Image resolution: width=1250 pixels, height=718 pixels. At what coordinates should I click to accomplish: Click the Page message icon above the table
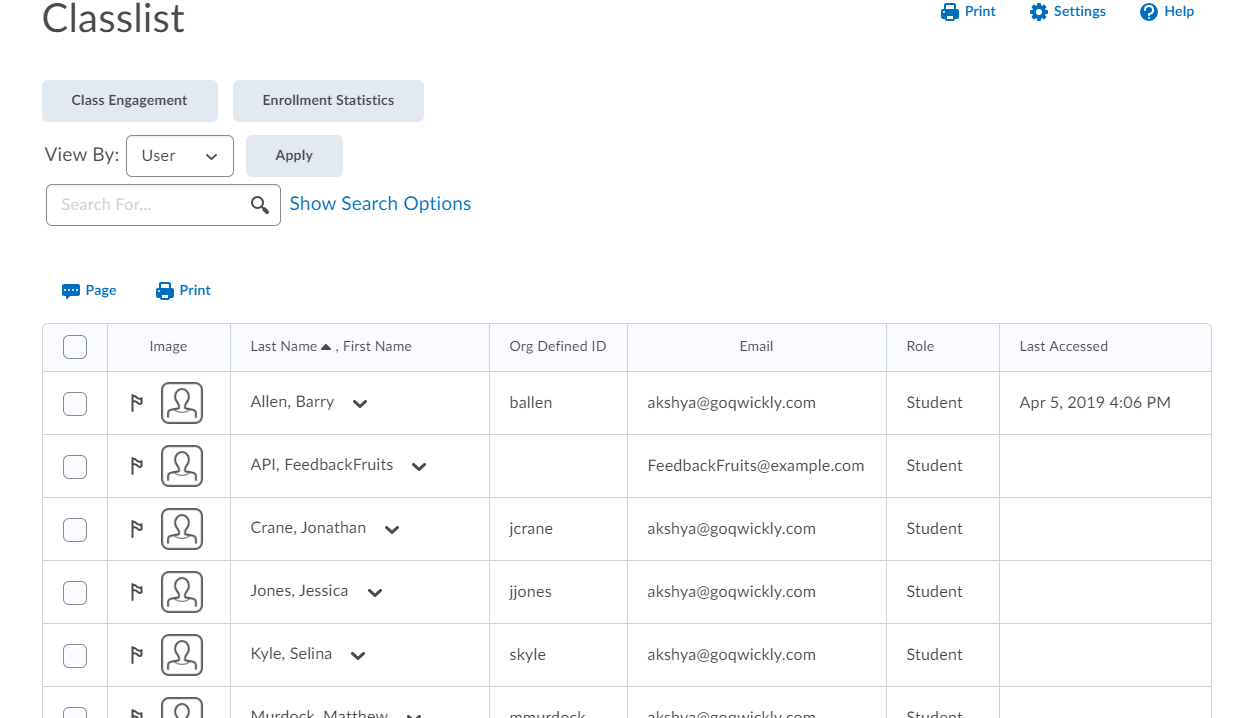[x=71, y=291]
